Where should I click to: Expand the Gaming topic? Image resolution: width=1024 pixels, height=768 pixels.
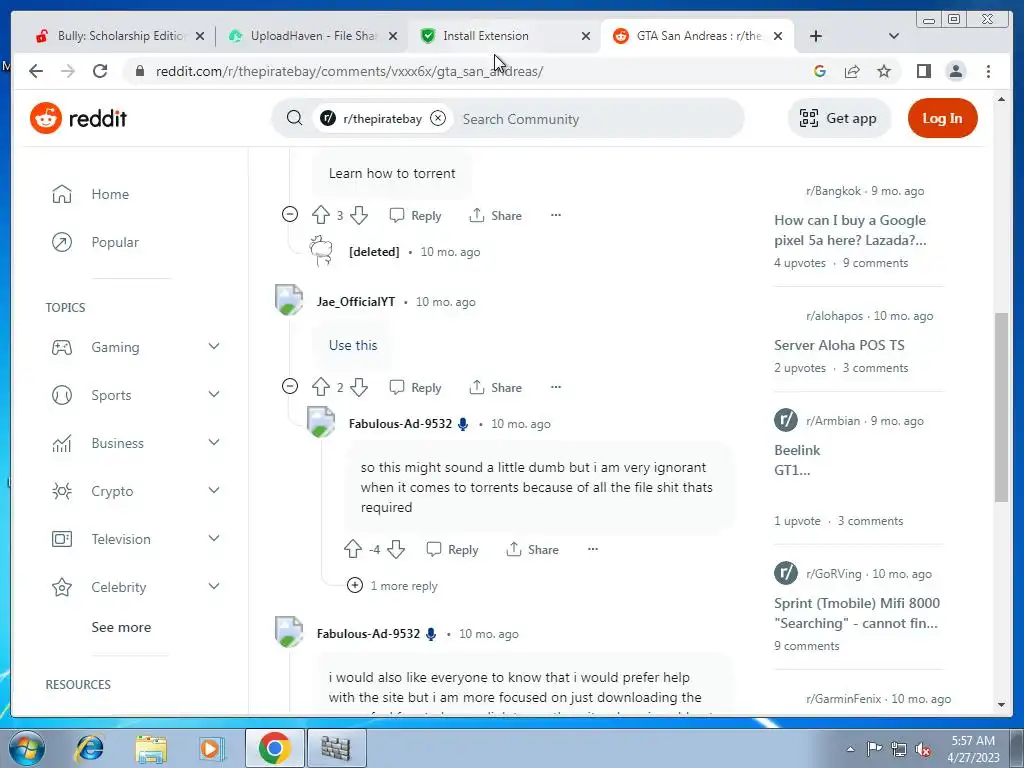(214, 346)
